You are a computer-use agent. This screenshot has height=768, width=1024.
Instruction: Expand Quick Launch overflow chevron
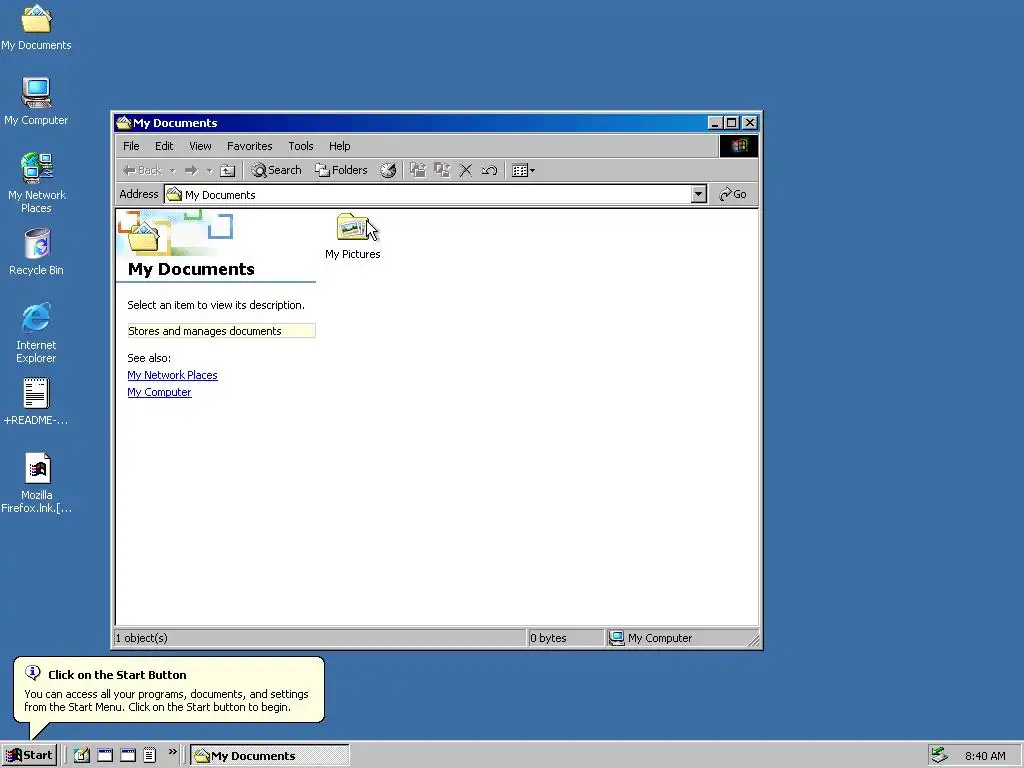click(x=172, y=752)
